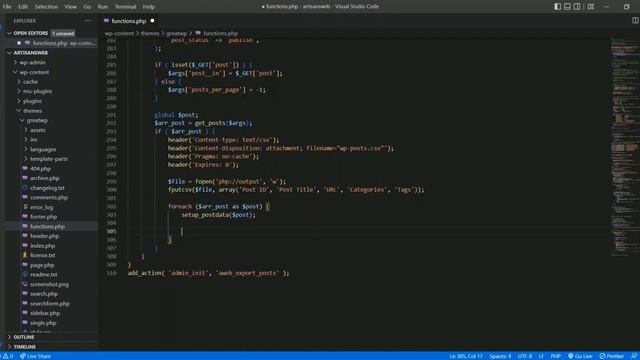Collapse the greatwp folder
The image size is (640, 360).
[x=37, y=120]
